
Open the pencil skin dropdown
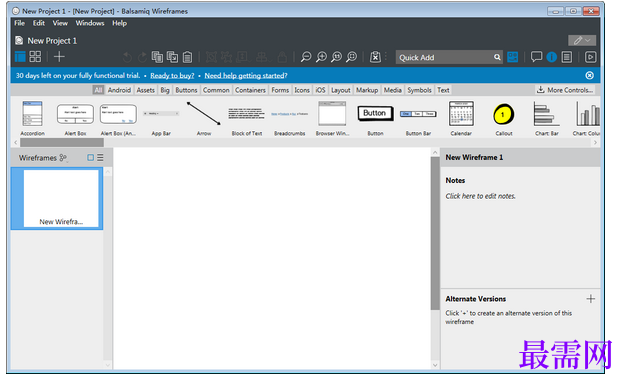tap(582, 40)
